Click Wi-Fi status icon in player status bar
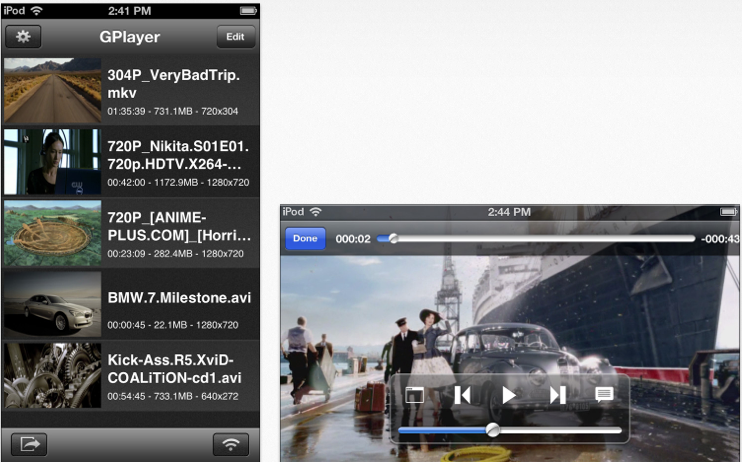 point(315,212)
